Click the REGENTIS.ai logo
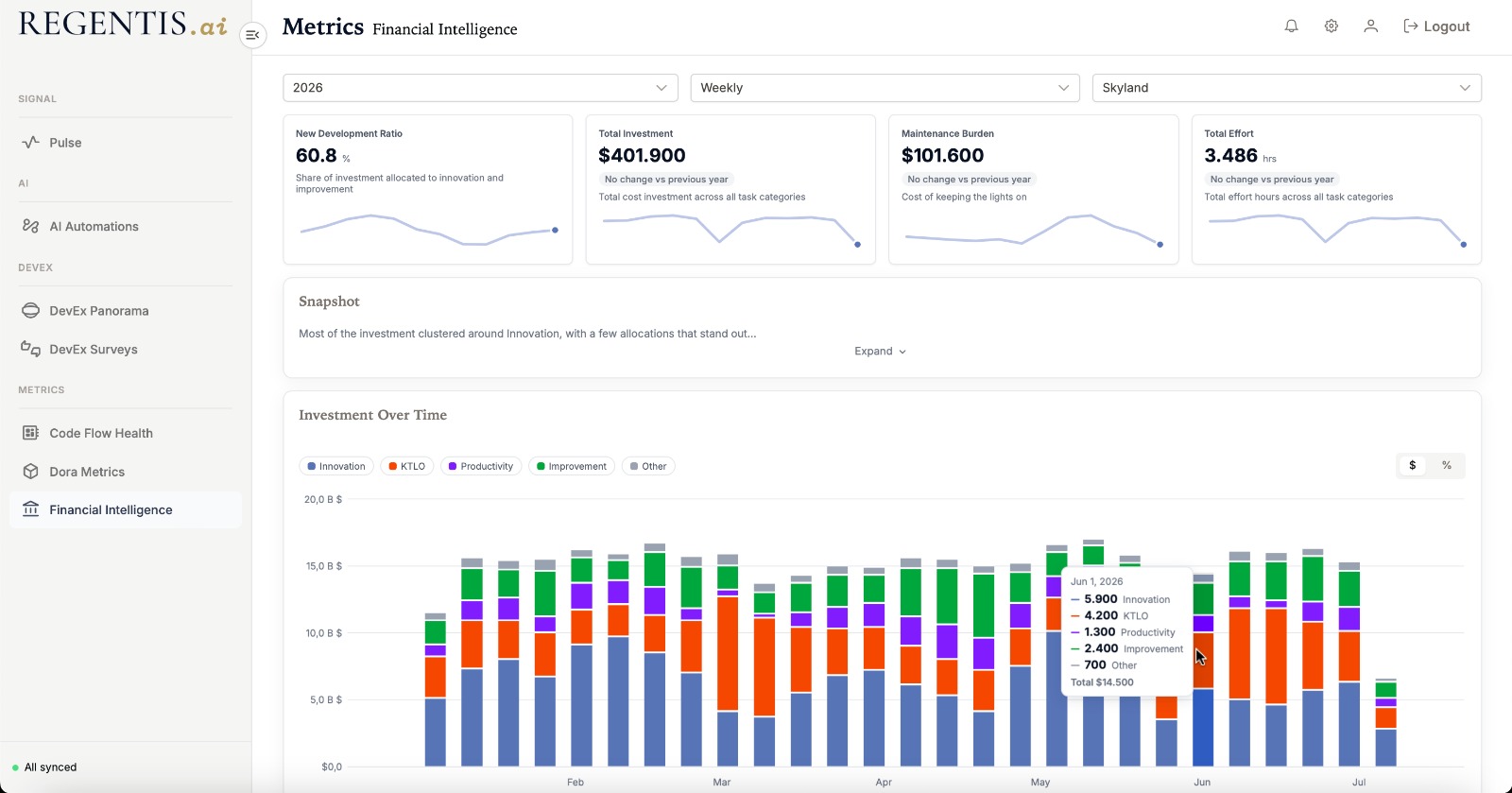The width and height of the screenshot is (1512, 793). coord(123,25)
